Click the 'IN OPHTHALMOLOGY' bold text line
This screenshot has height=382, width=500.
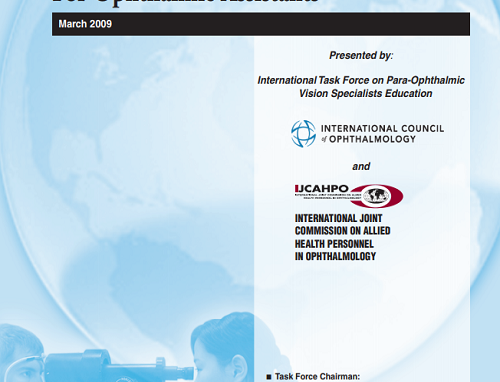(335, 256)
